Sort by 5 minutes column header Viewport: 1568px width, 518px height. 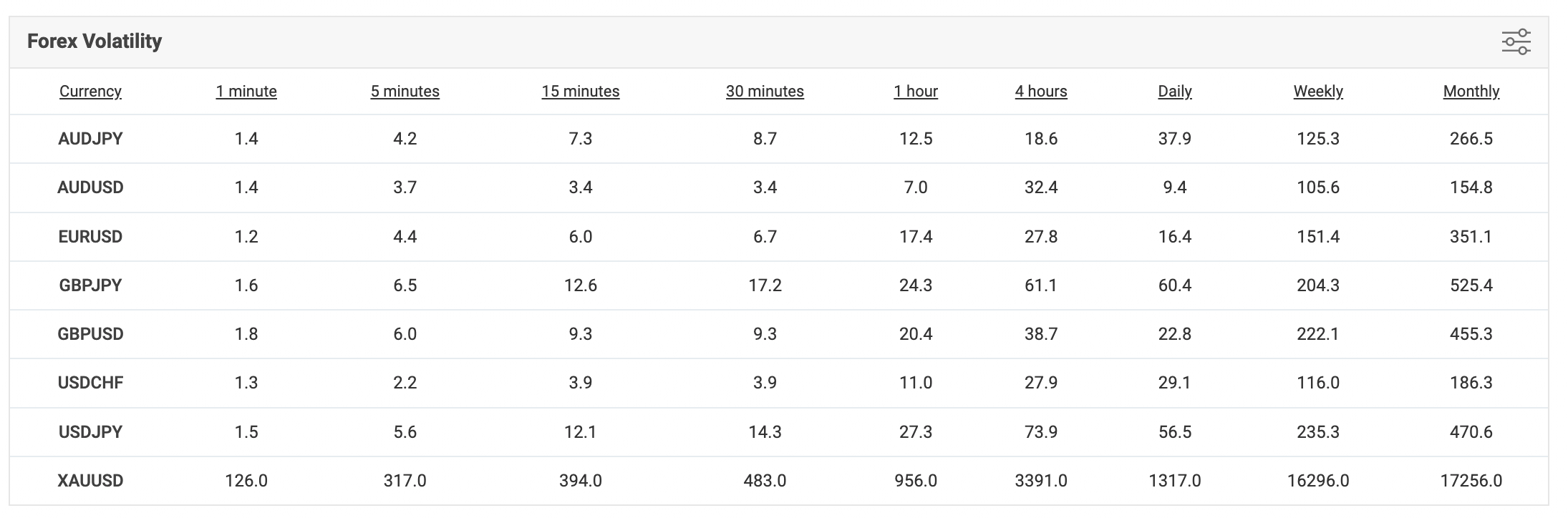405,92
